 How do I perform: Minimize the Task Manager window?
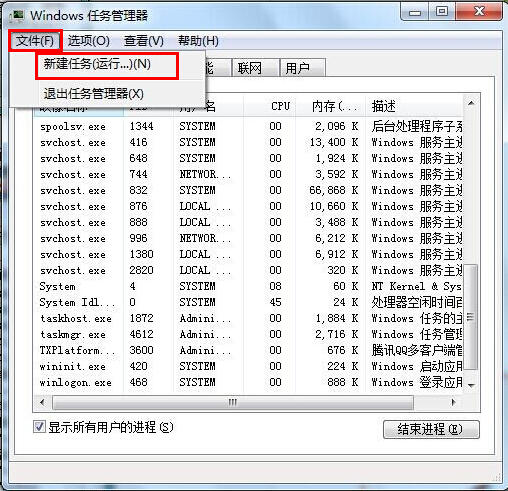point(415,12)
